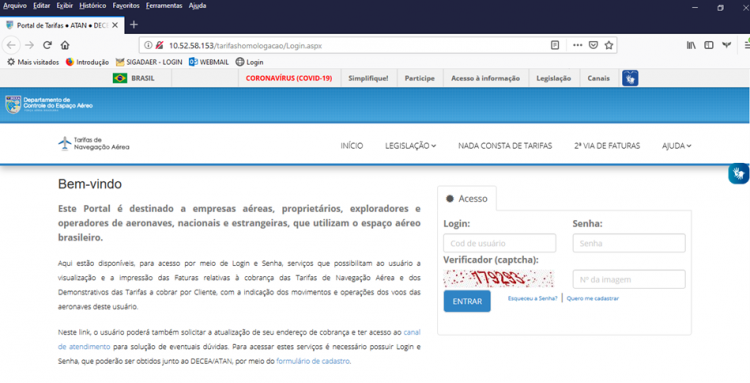Open the Introdução bookmark

click(87, 62)
